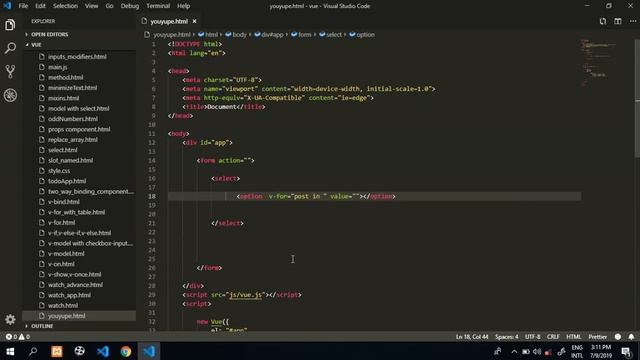Screen dimensions: 640x360
Task: Click the html breadcrumb item
Action: coord(211,35)
